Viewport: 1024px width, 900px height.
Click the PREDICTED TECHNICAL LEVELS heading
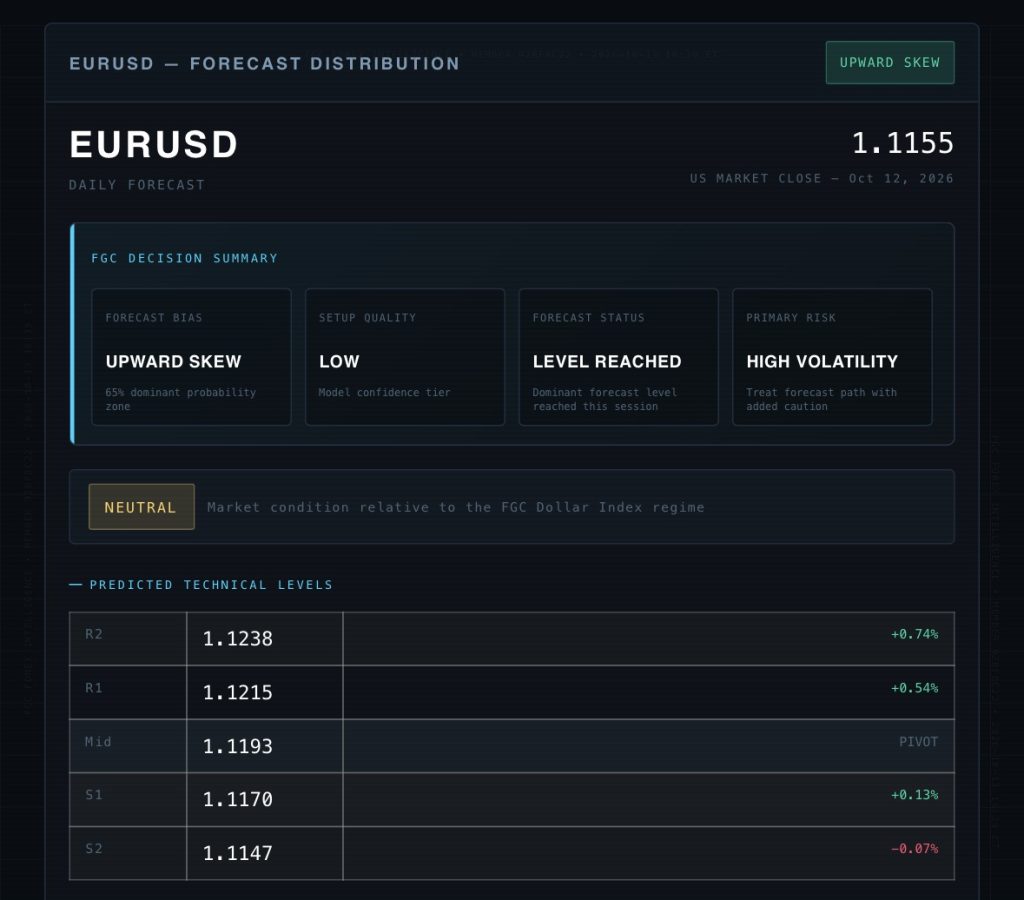tap(211, 585)
